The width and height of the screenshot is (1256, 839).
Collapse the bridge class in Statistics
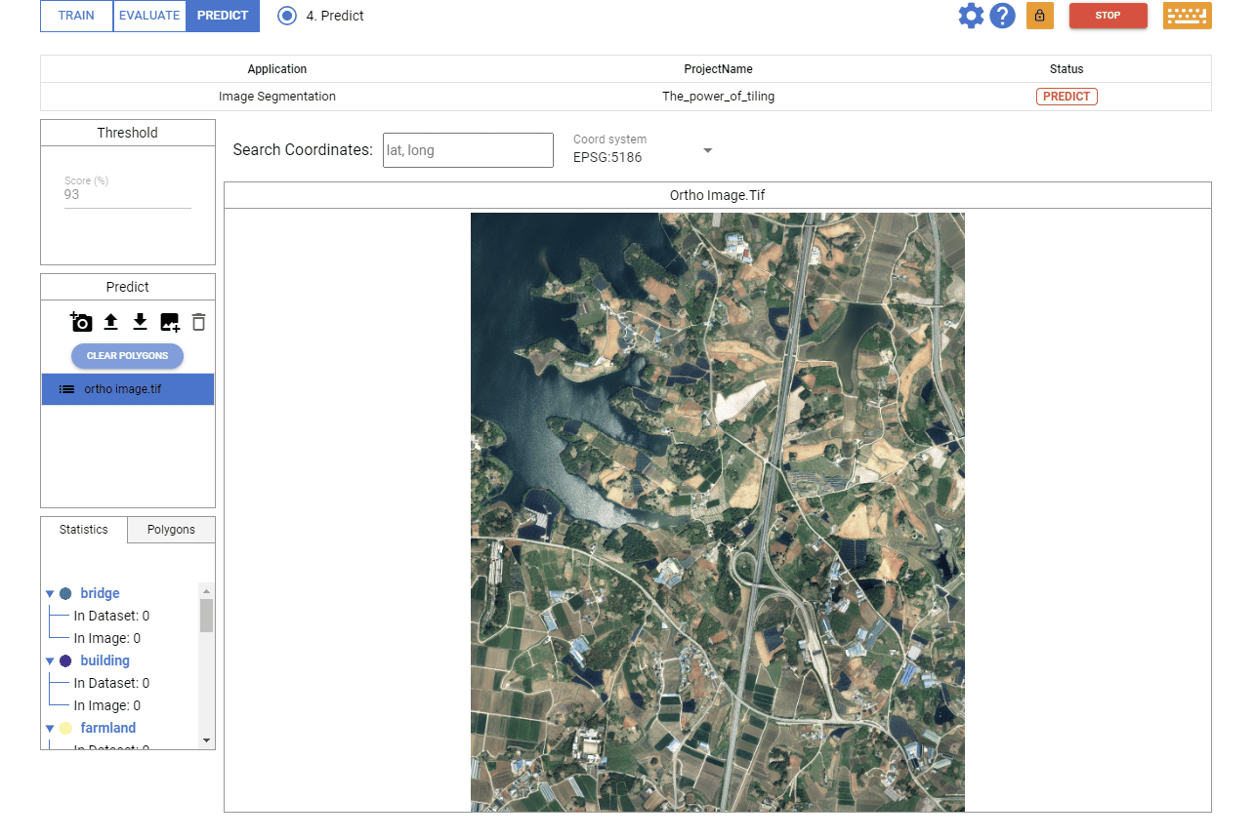point(50,592)
